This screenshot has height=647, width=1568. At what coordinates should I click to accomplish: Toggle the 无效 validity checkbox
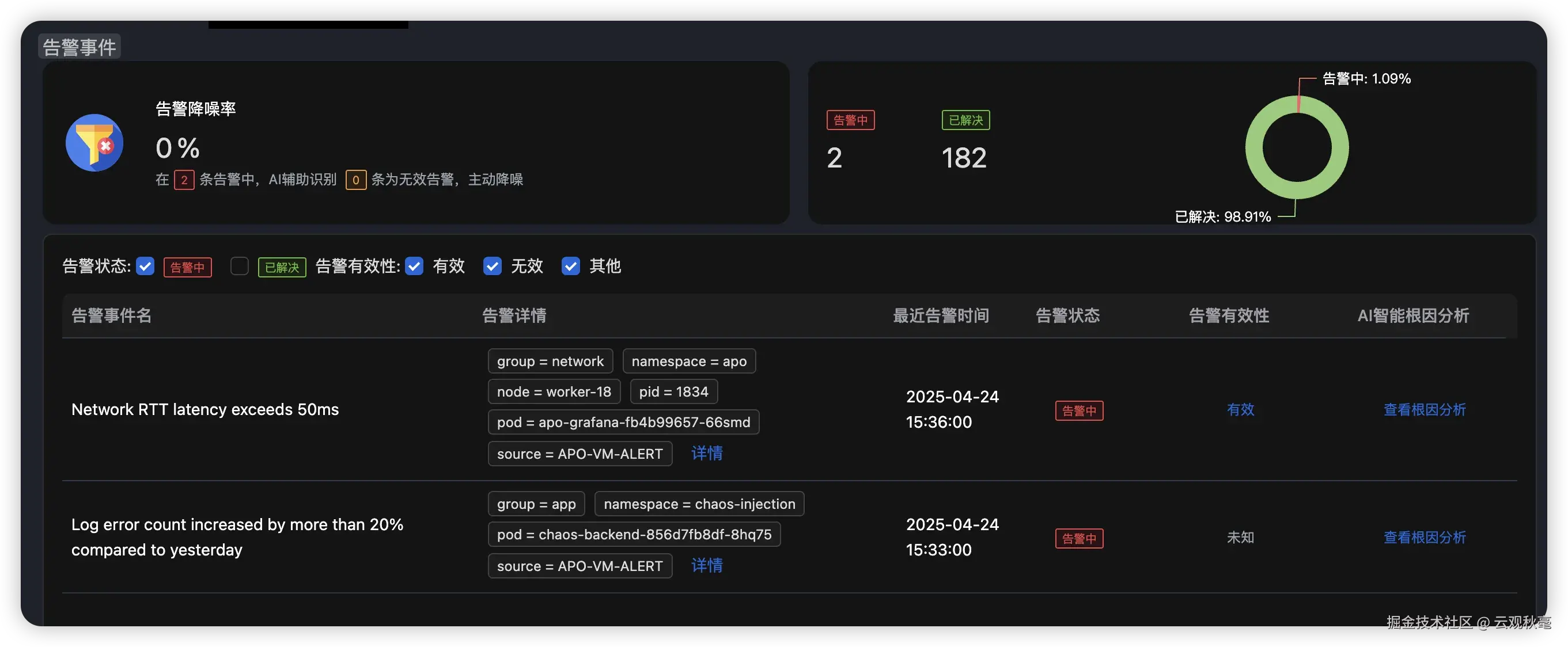click(x=492, y=267)
